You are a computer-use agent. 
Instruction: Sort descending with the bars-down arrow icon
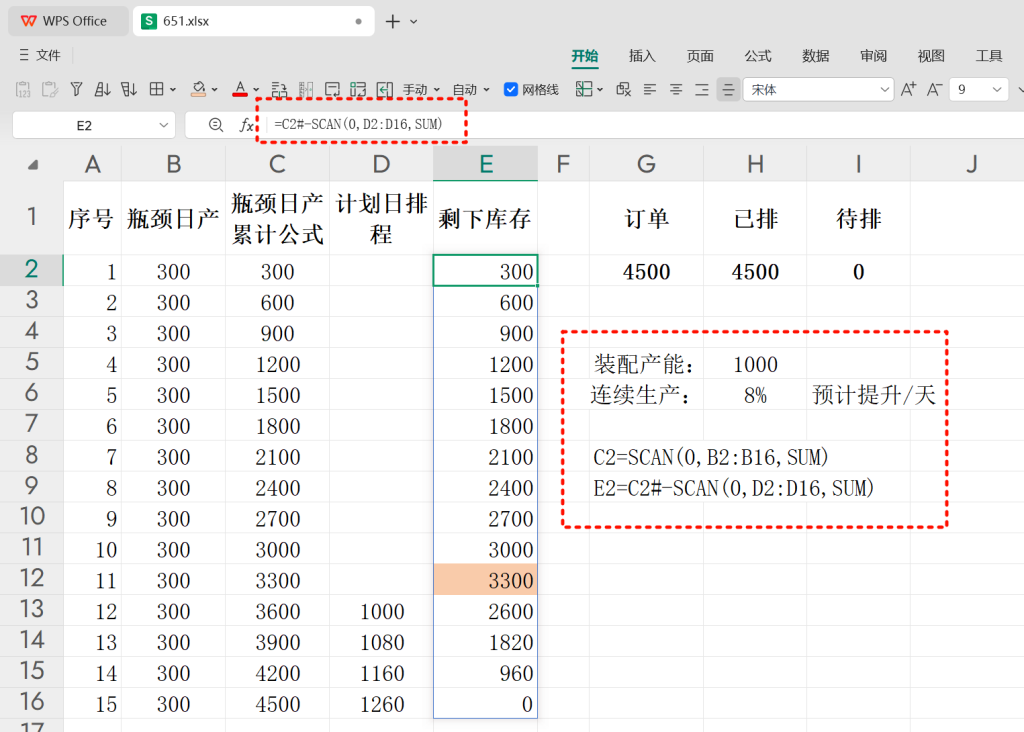coord(129,89)
